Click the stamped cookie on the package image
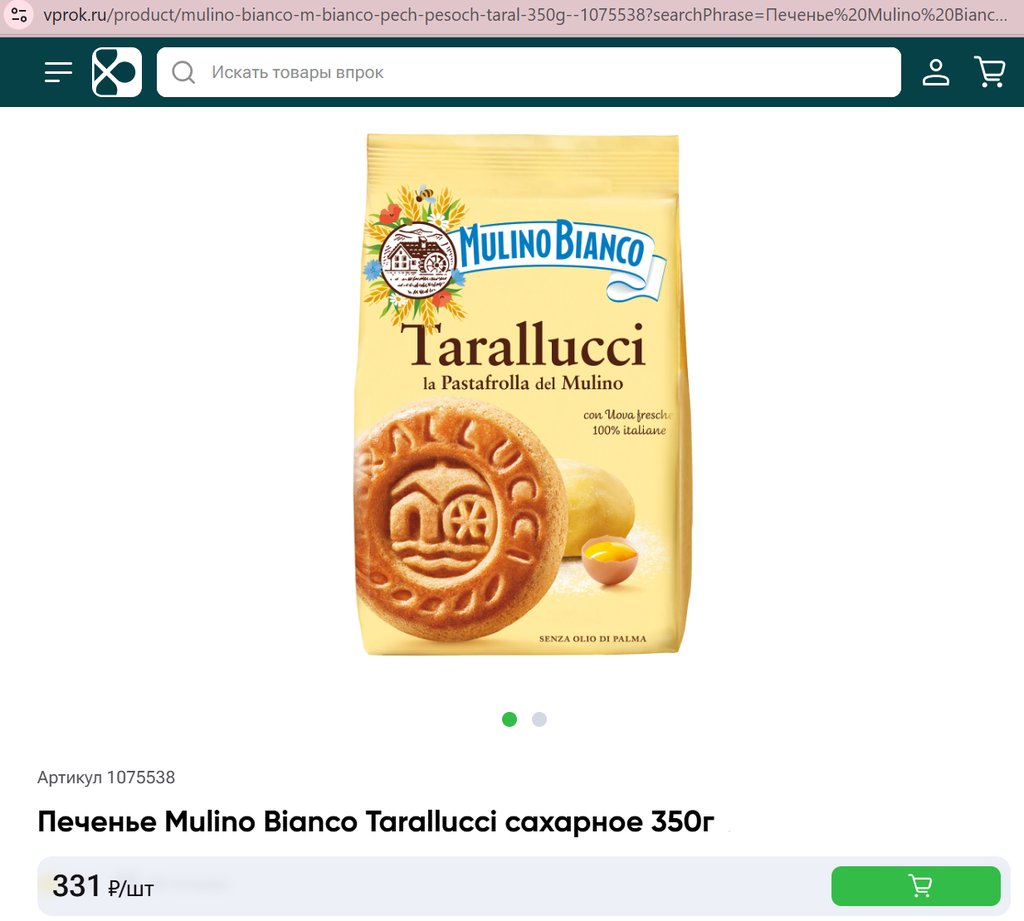Image resolution: width=1024 pixels, height=921 pixels. (x=460, y=519)
